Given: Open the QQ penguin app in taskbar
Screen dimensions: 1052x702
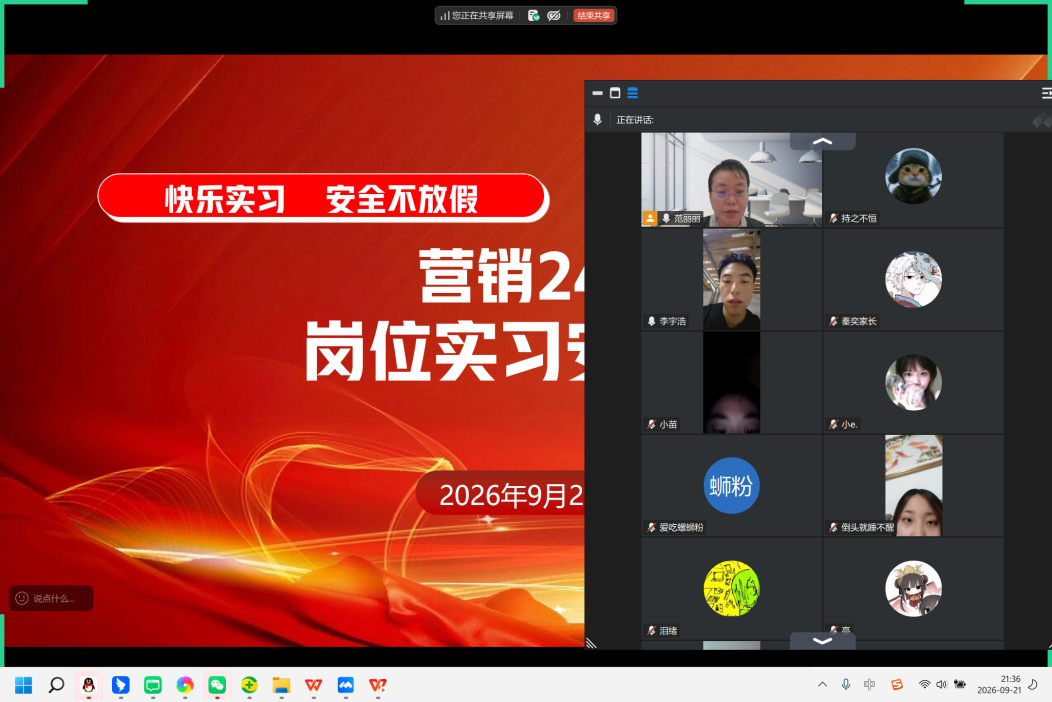Looking at the screenshot, I should [x=89, y=685].
